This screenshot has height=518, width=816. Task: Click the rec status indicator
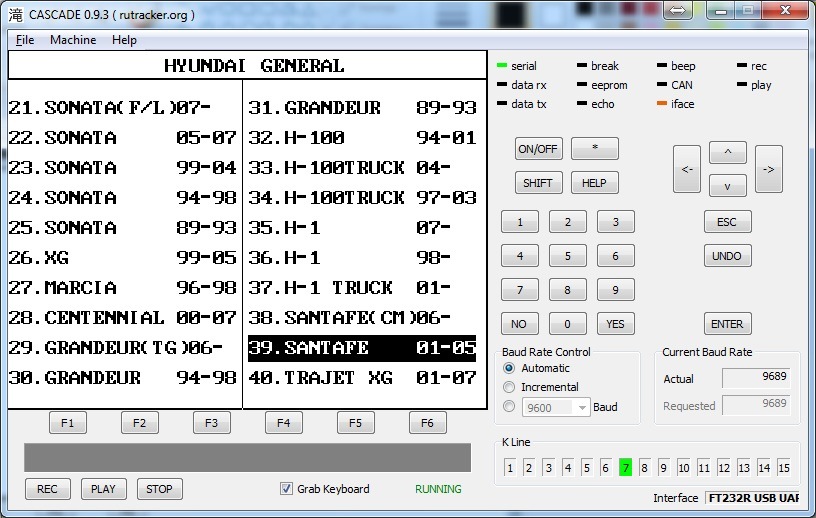tap(742, 66)
